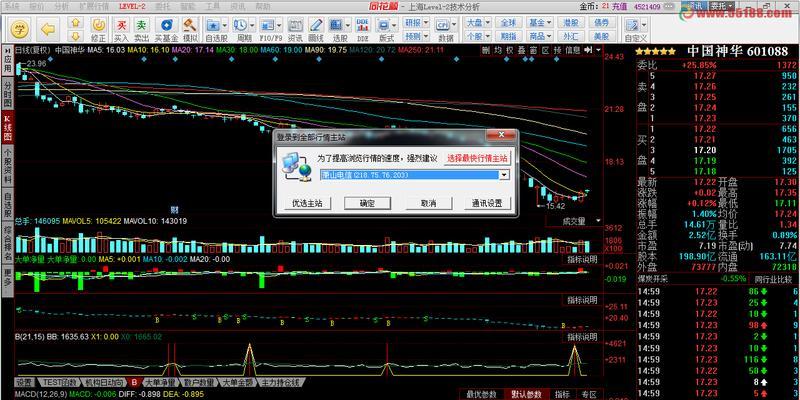The image size is (800, 400).
Task: Expand the server selection combo box arrow
Action: point(504,175)
